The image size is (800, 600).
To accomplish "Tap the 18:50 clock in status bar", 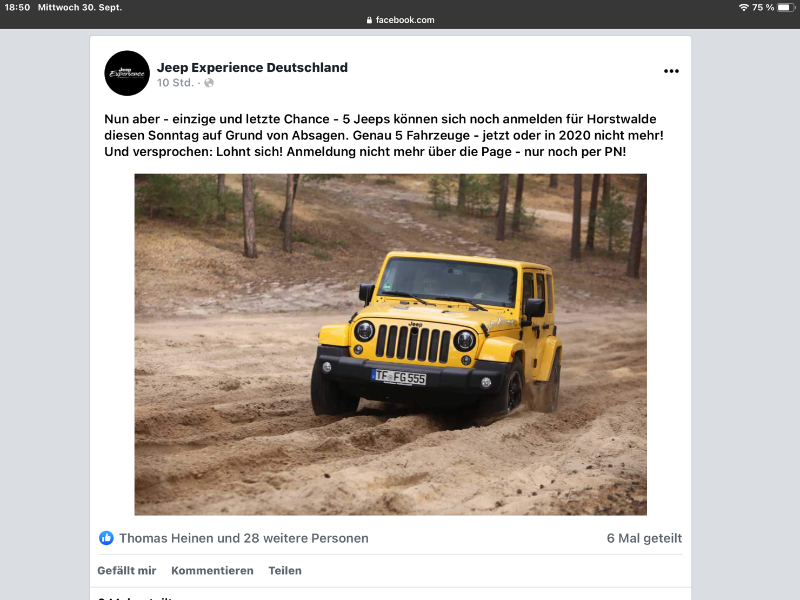I will pyautogui.click(x=17, y=7).
